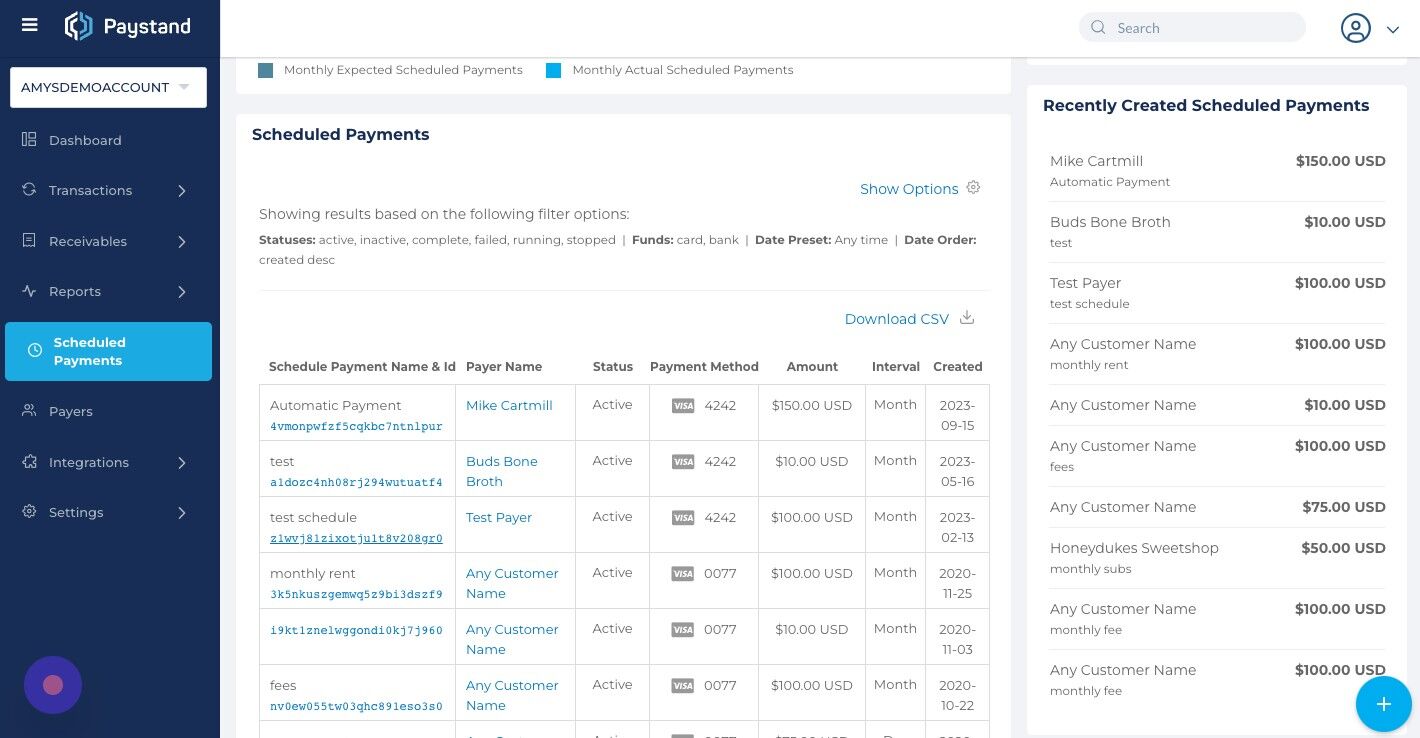Click the Paystand logo
The height and width of the screenshot is (738, 1420).
point(127,27)
